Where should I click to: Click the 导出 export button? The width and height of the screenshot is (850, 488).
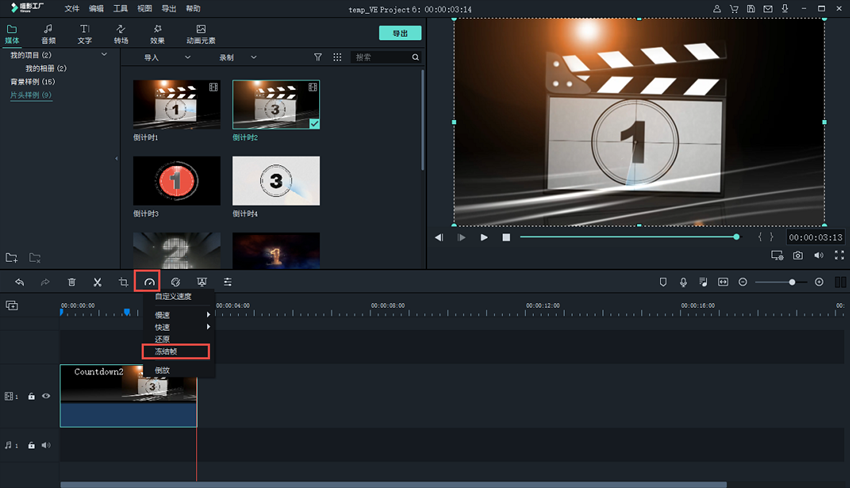(x=400, y=33)
